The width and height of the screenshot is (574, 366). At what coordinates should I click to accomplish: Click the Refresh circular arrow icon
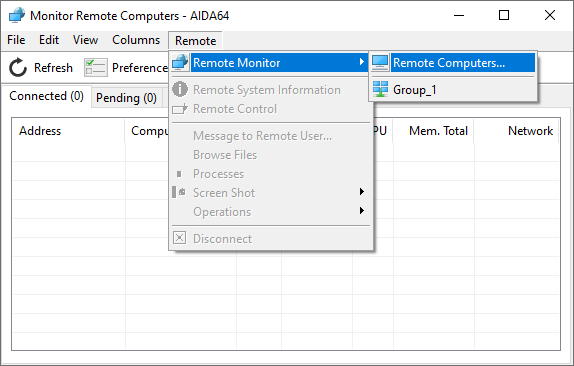pyautogui.click(x=18, y=68)
